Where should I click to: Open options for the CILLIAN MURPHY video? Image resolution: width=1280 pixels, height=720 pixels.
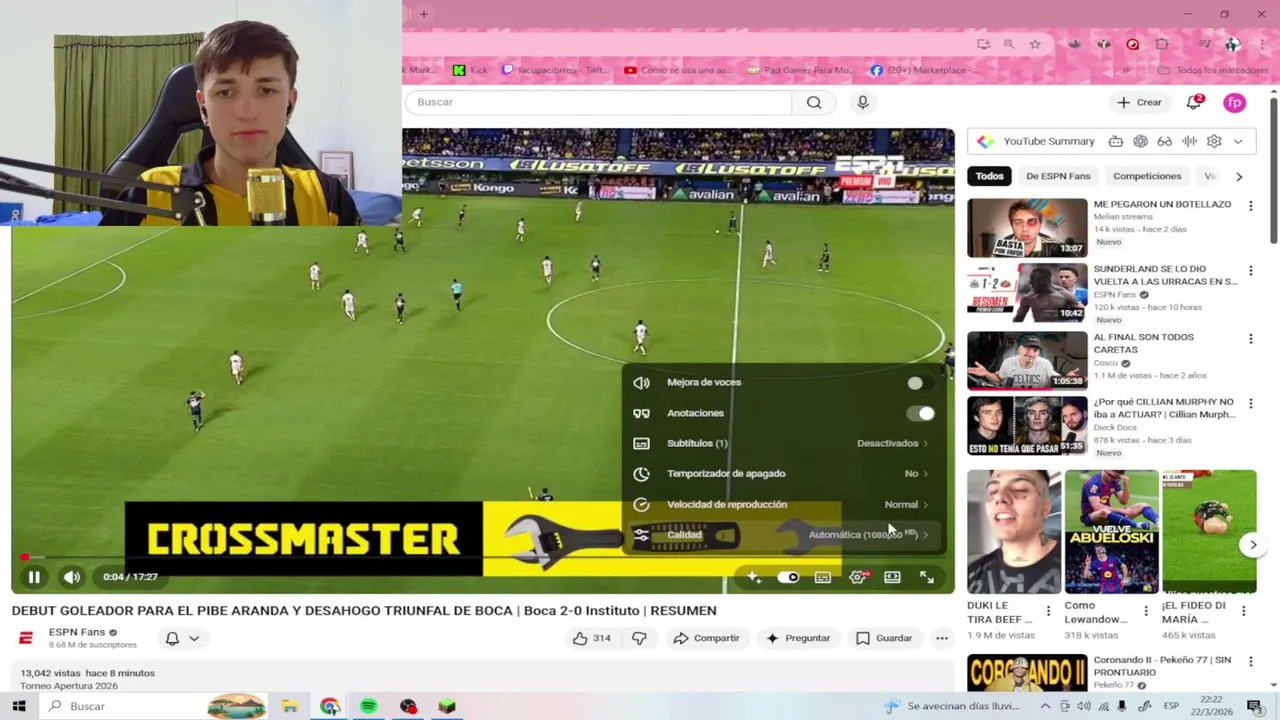pos(1251,404)
